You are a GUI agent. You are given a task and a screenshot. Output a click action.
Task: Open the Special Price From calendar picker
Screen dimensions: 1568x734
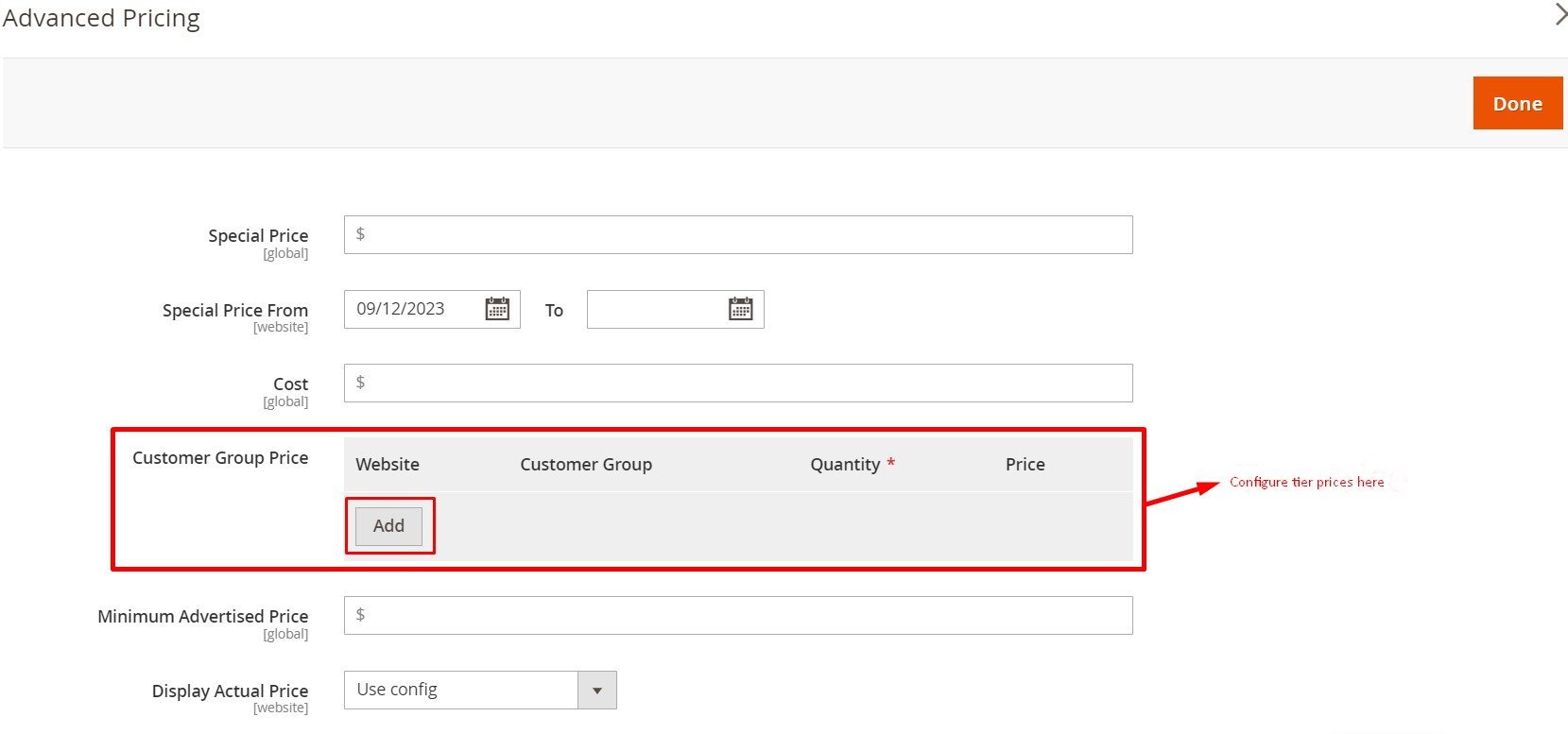pyautogui.click(x=497, y=309)
